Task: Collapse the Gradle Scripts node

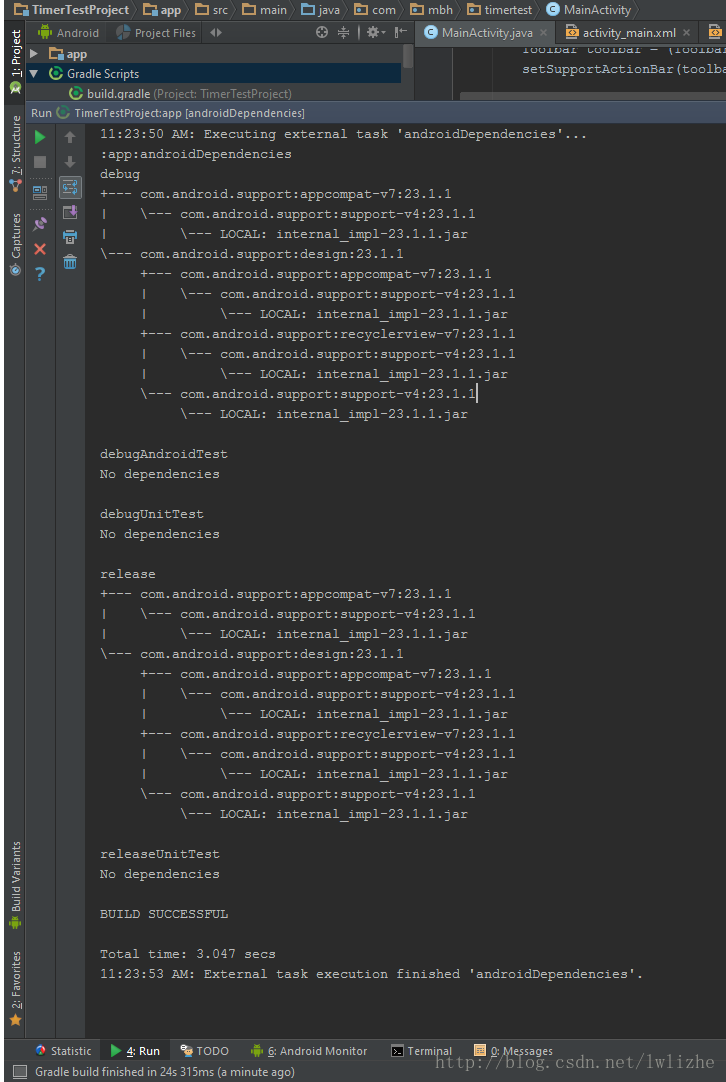Action: pos(34,74)
